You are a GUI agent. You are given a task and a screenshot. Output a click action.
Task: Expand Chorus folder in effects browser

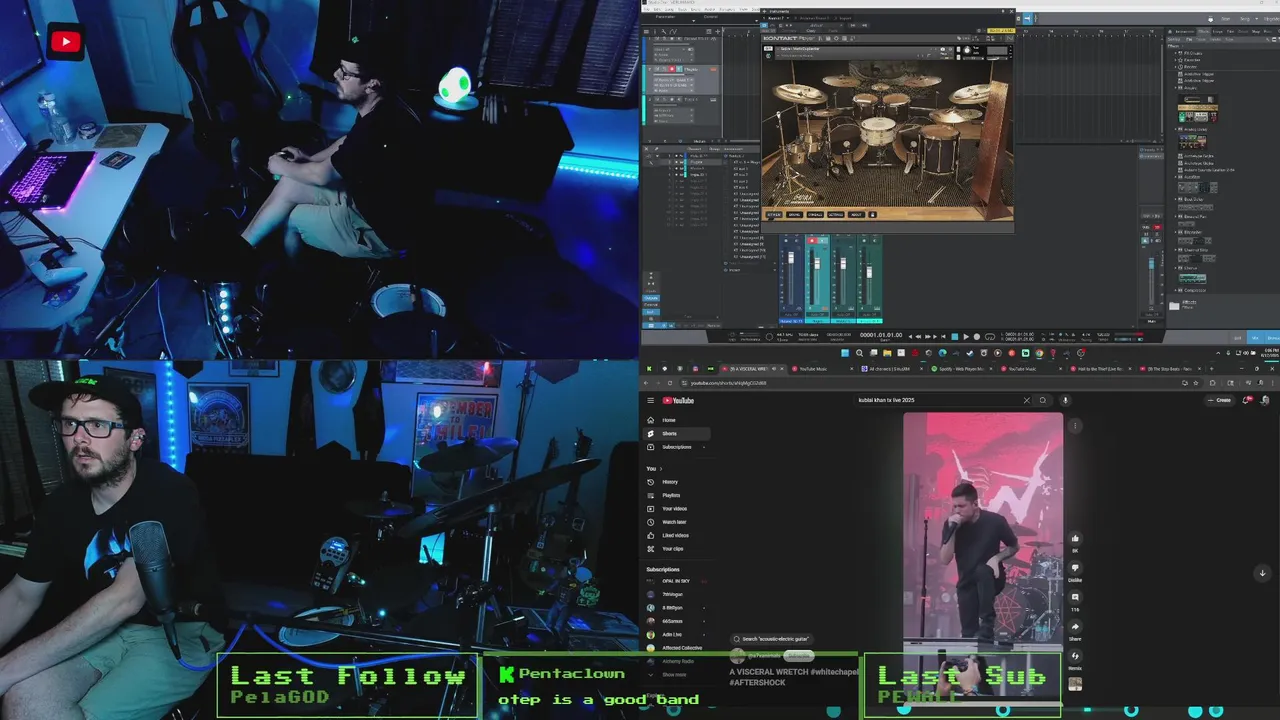click(1176, 268)
